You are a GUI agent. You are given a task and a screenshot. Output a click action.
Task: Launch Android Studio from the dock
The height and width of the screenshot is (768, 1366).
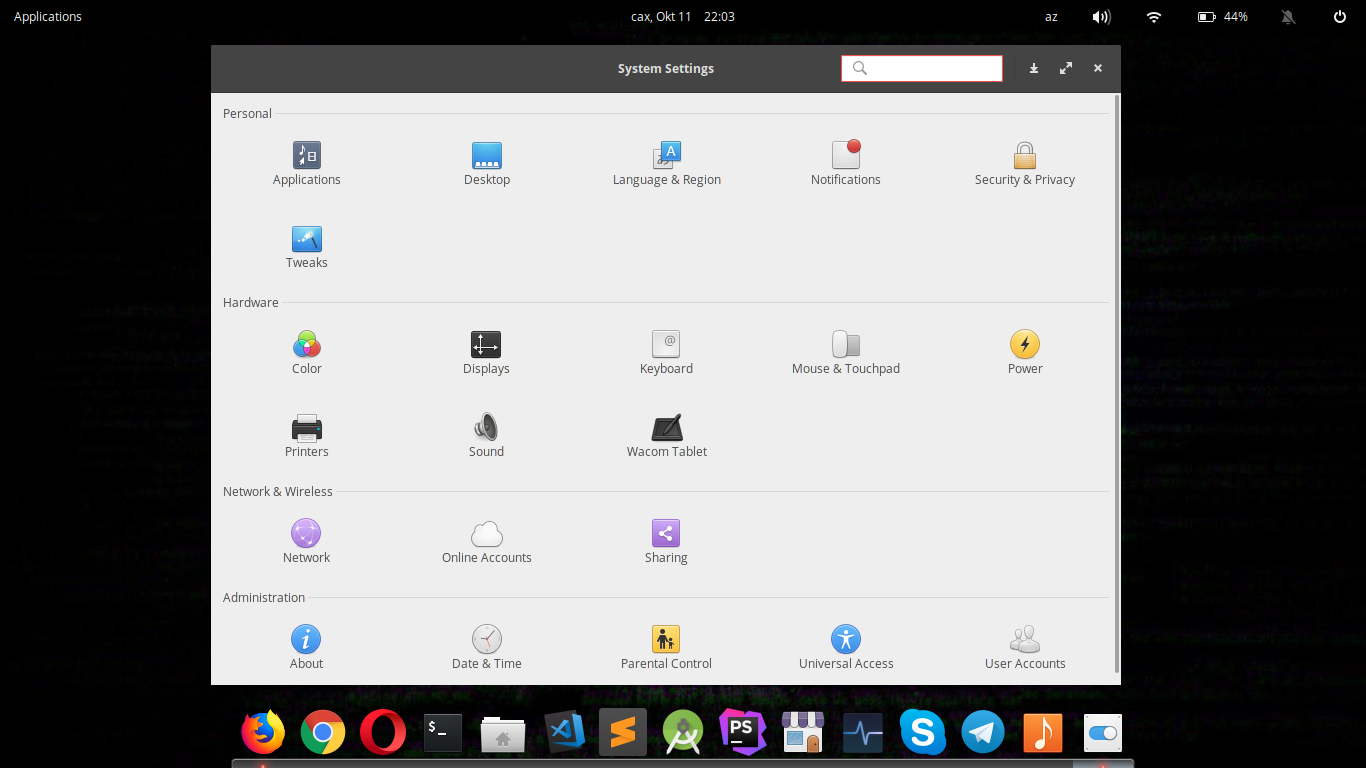tap(683, 733)
